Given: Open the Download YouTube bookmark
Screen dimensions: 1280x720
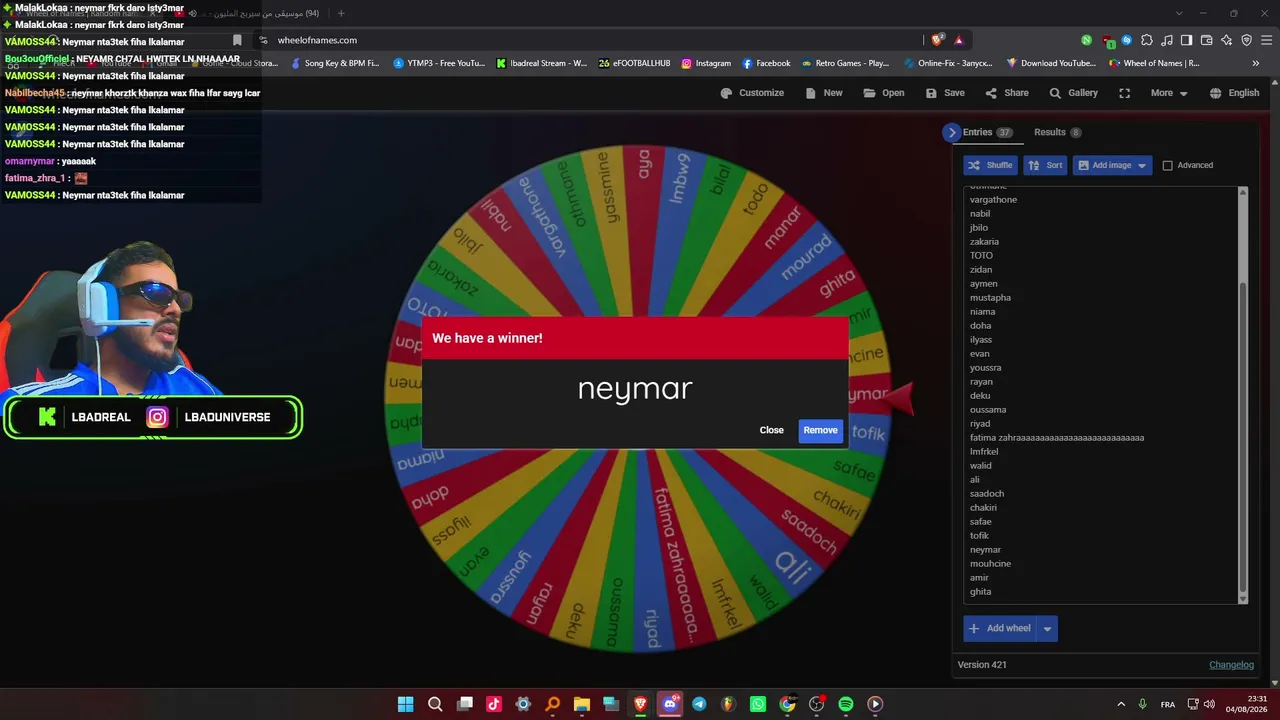Looking at the screenshot, I should click(1051, 63).
